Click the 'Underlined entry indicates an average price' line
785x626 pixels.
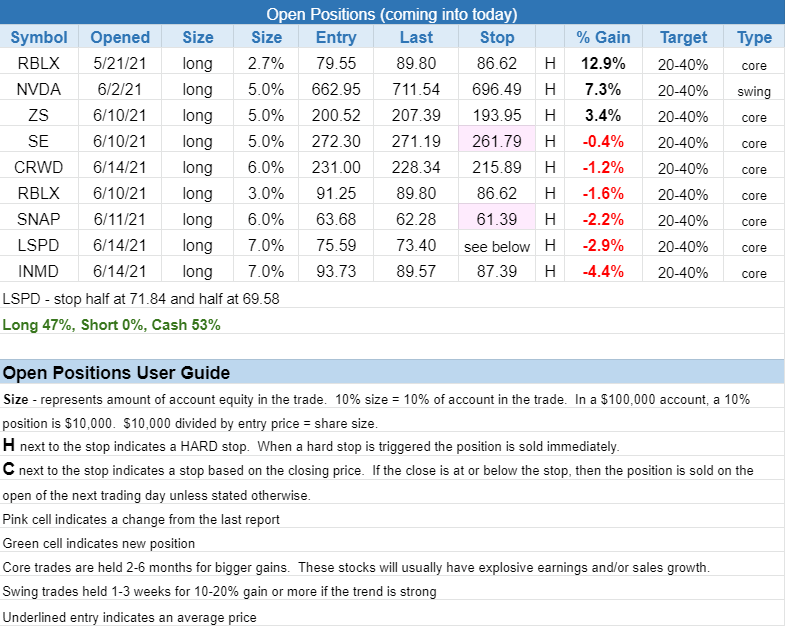pos(129,617)
